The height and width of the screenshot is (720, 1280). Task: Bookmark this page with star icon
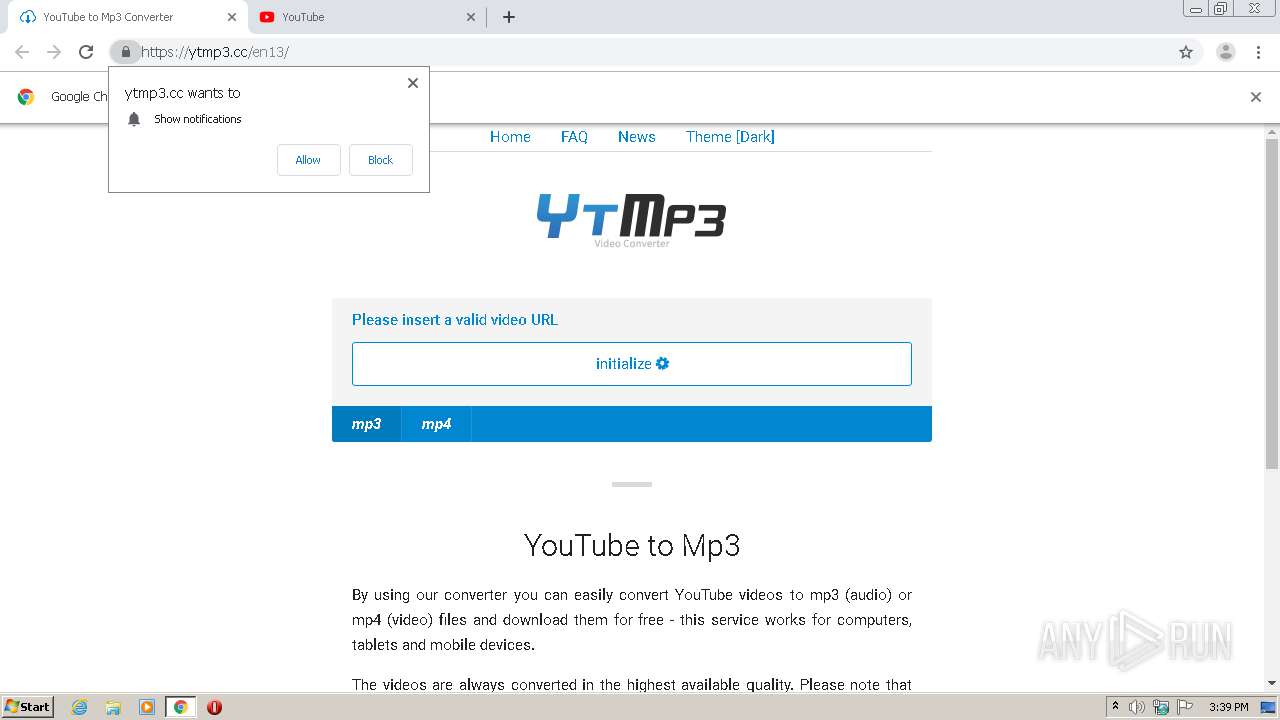1186,52
